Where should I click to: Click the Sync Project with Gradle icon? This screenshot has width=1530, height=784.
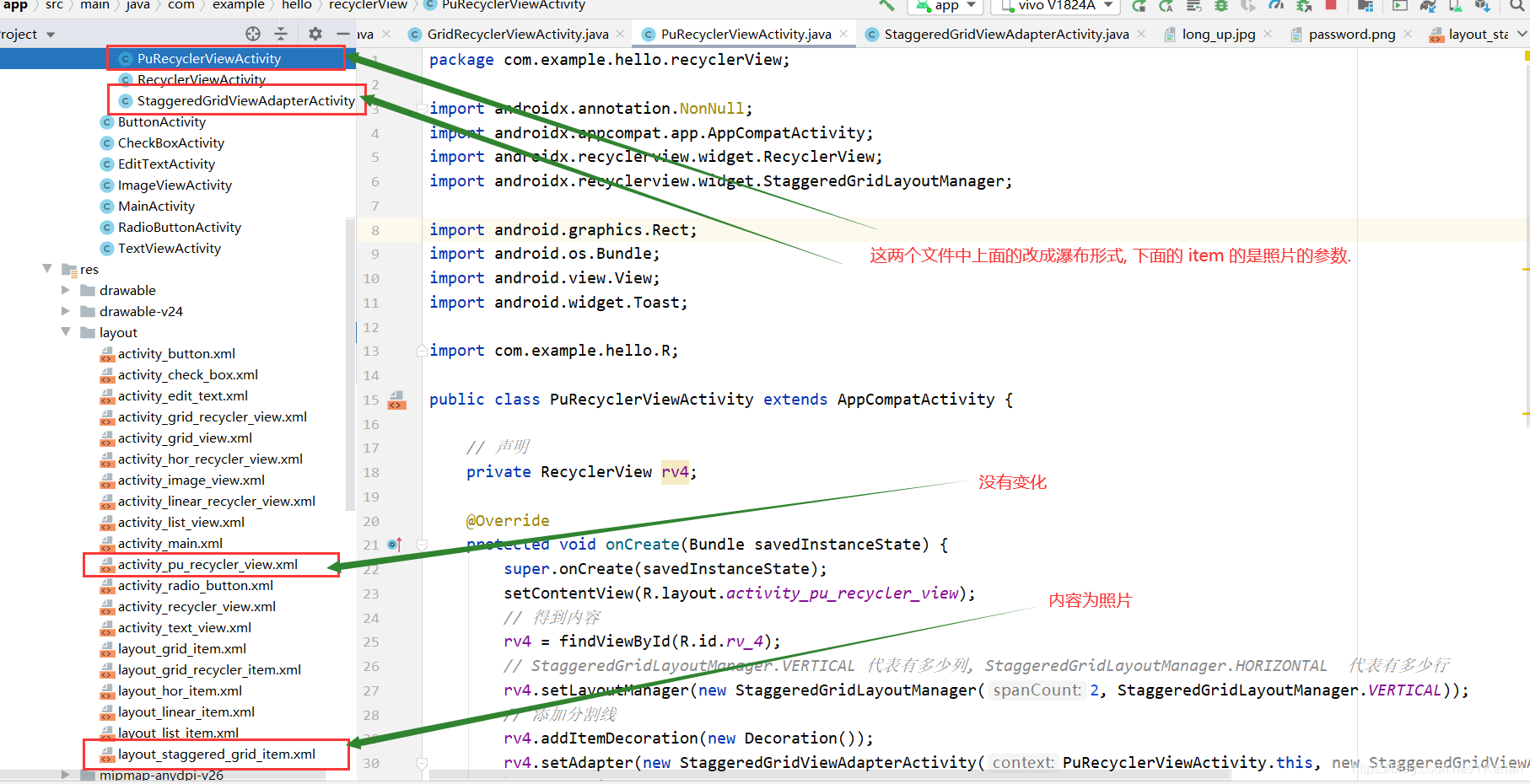tap(1427, 6)
